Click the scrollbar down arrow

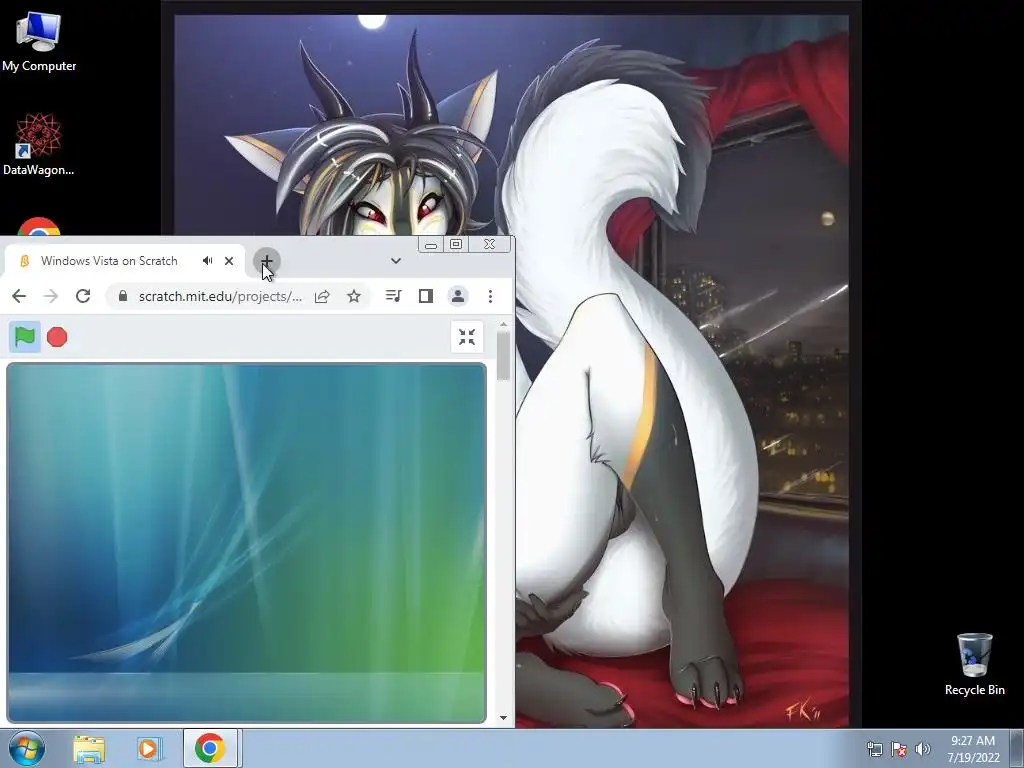(x=503, y=718)
